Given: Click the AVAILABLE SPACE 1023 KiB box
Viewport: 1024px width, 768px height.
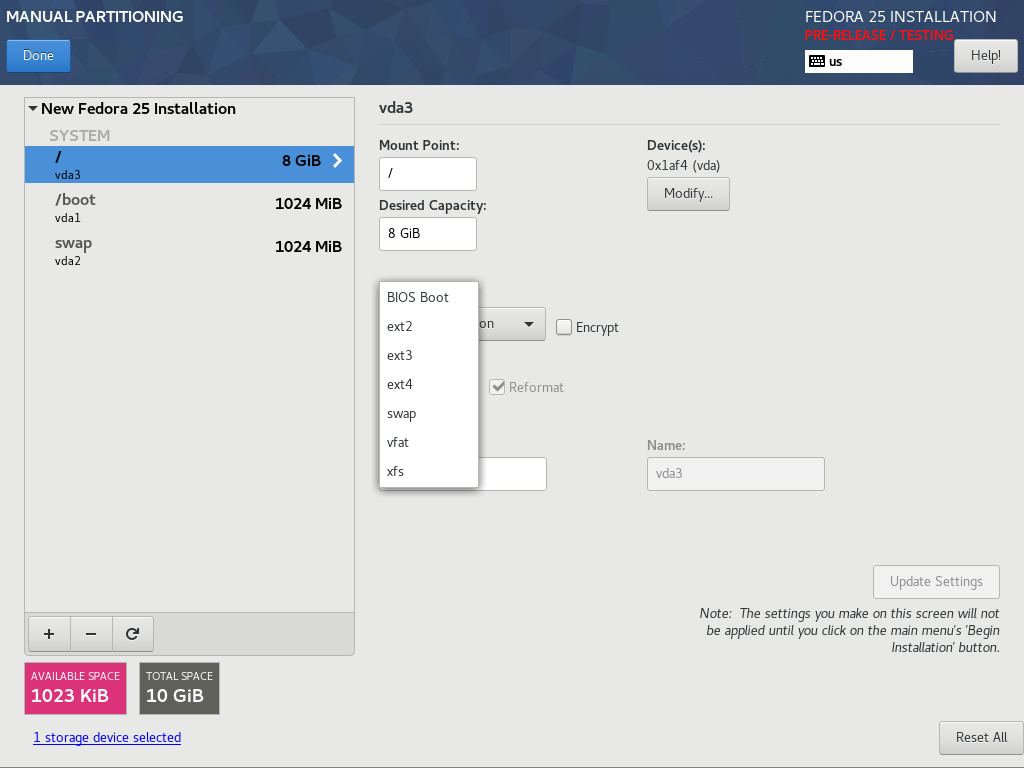Looking at the screenshot, I should [x=75, y=688].
